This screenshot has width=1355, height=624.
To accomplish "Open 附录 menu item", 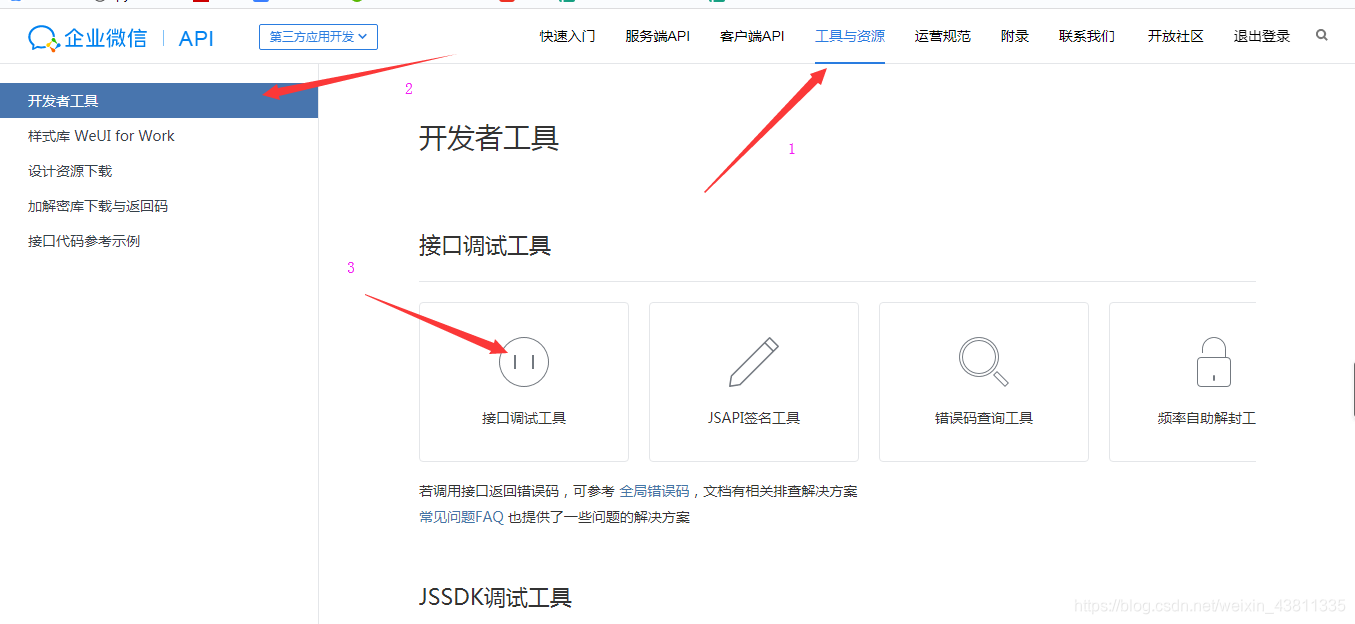I will [1015, 36].
